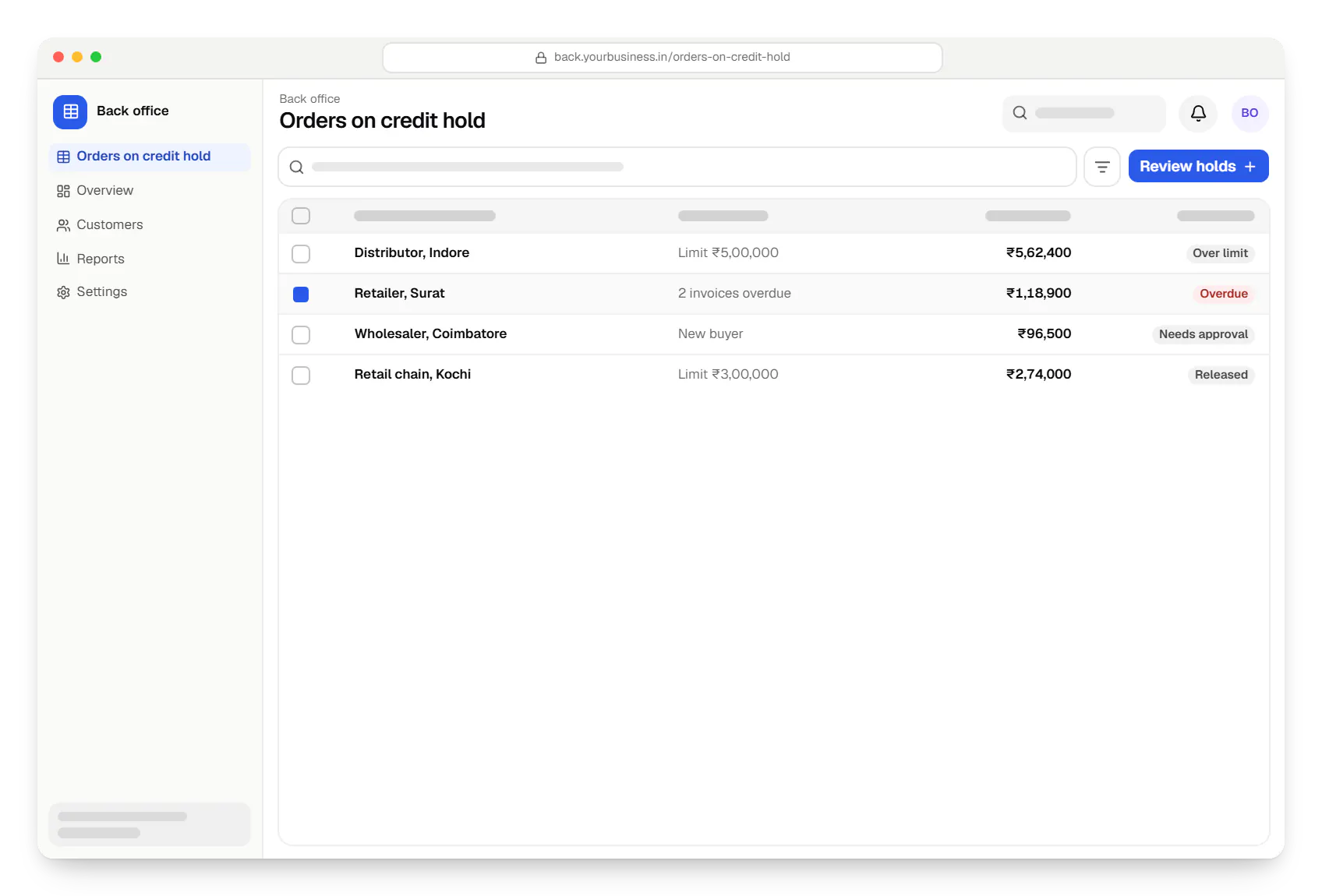The height and width of the screenshot is (896, 1322).
Task: Click the Limit ₹5,00,000 text
Action: pyautogui.click(x=728, y=252)
